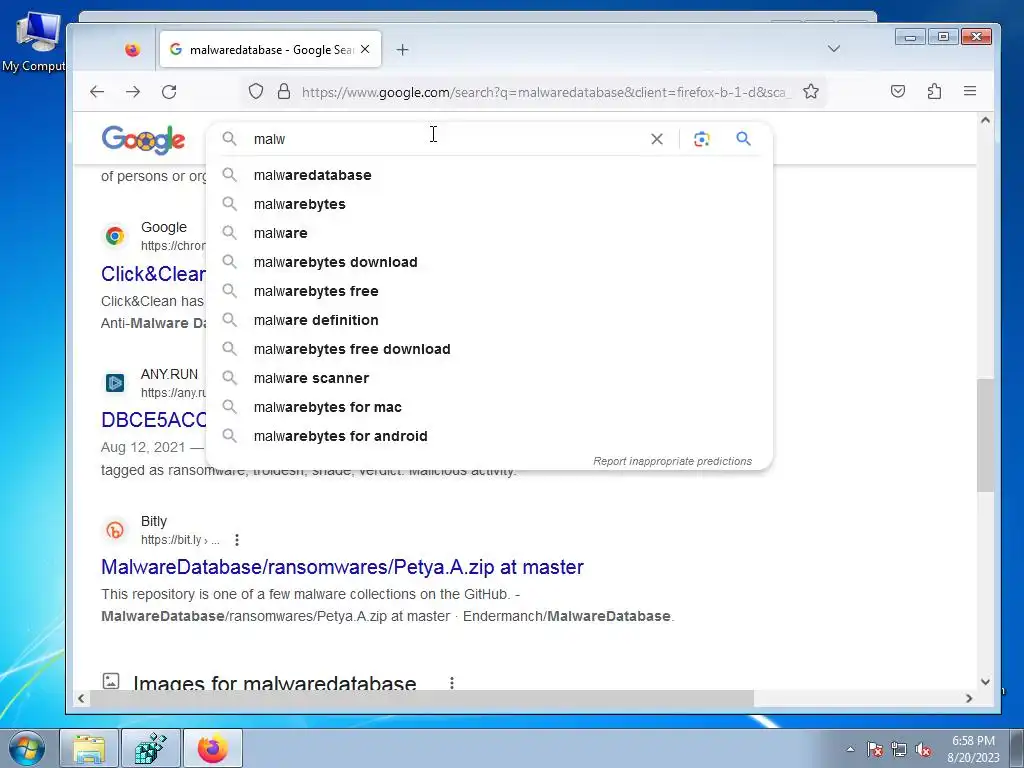Viewport: 1024px width, 768px height.
Task: Click the horizontal scrollbar thumb
Action: coord(421,698)
